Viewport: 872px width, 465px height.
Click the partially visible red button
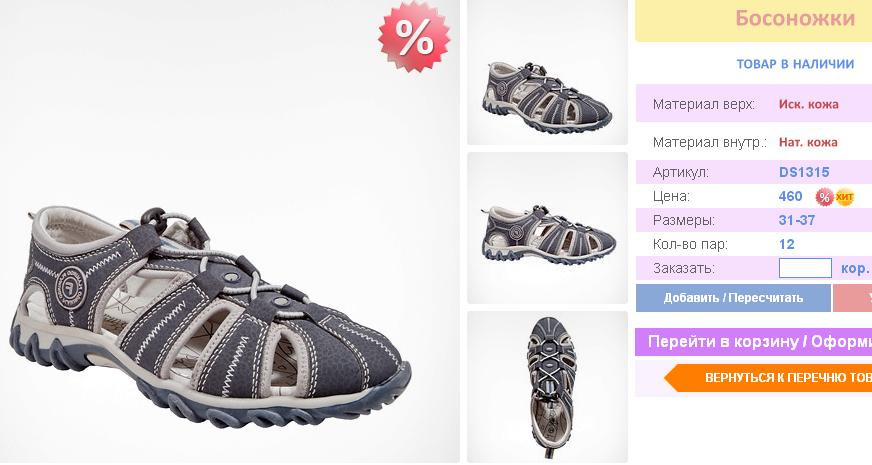point(853,298)
